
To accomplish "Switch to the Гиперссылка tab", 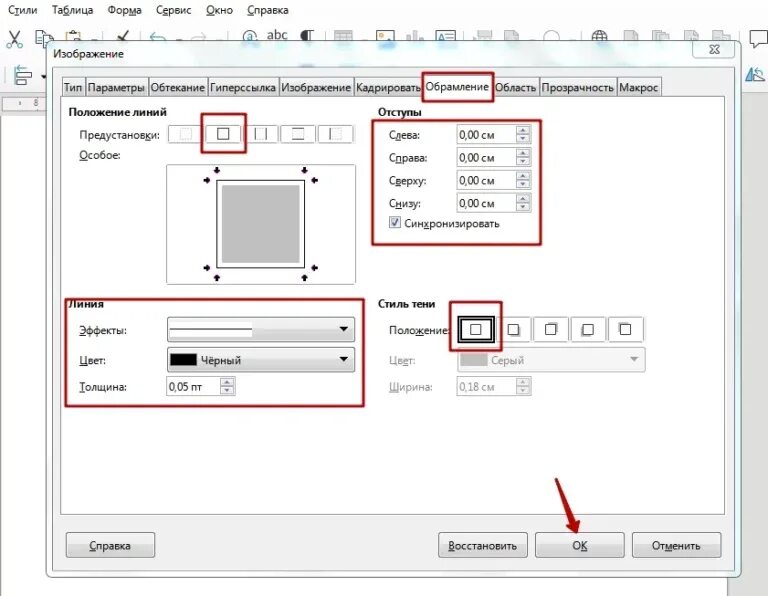I will coord(243,87).
